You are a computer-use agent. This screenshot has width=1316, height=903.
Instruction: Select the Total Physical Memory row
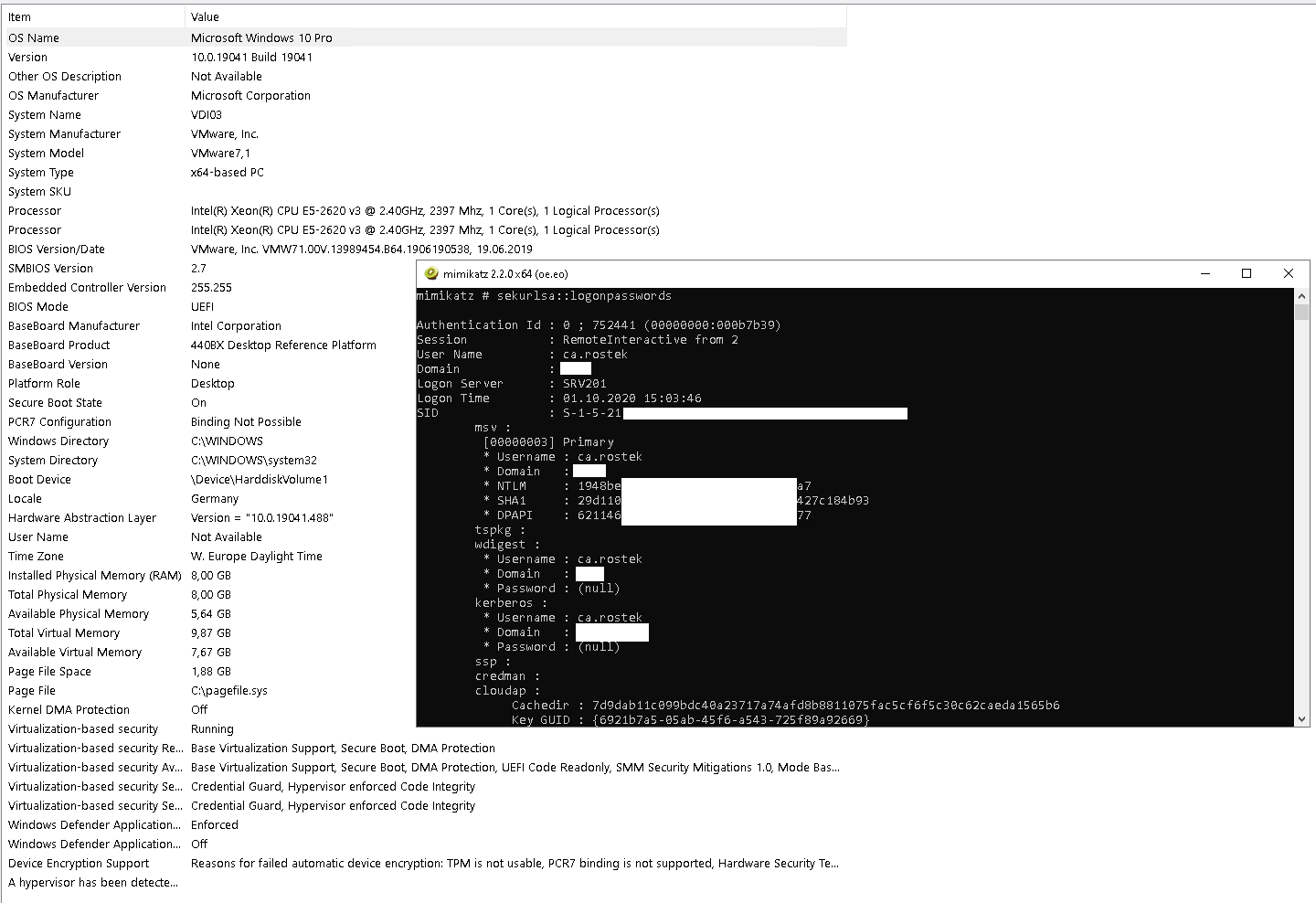208,594
